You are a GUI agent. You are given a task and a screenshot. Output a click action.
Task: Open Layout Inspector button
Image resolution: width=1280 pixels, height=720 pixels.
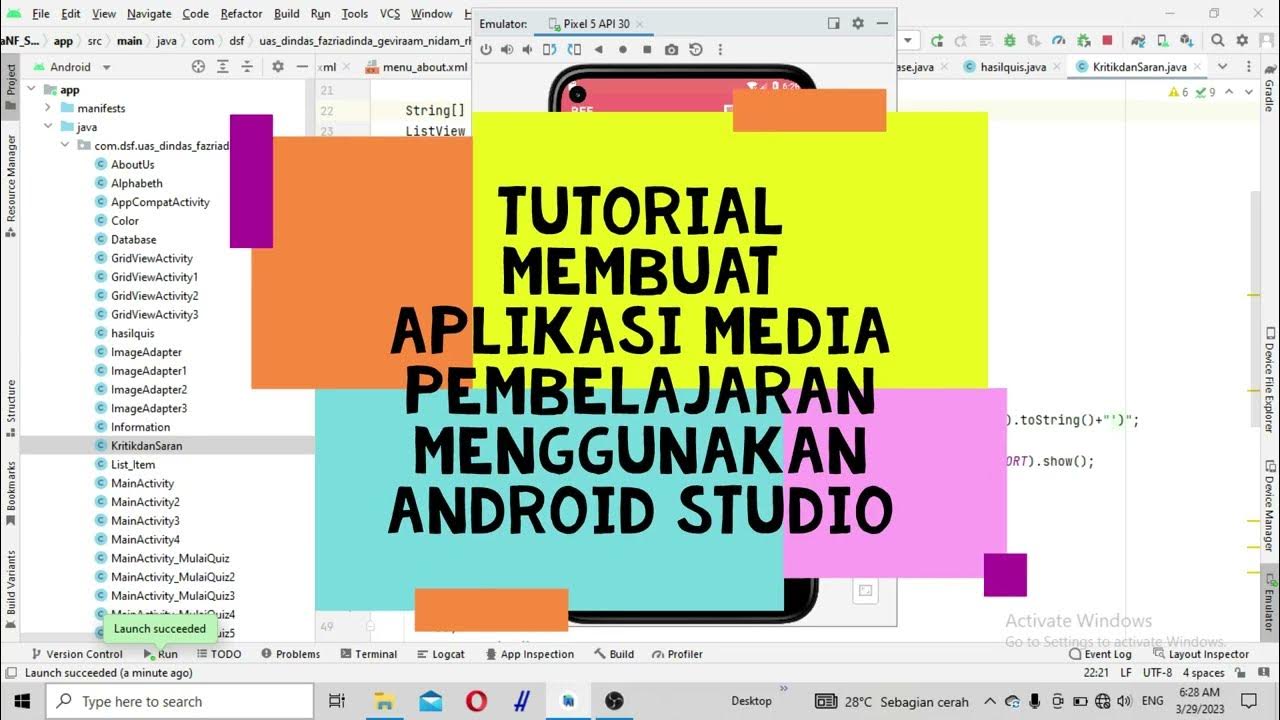coord(1200,654)
